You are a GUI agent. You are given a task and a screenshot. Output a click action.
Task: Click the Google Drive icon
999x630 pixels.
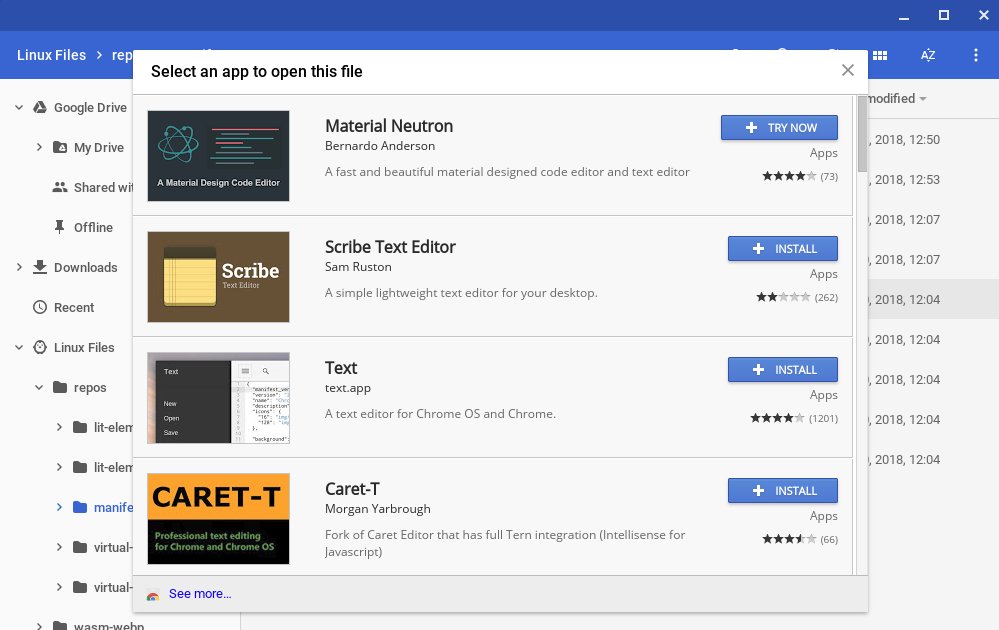[x=40, y=107]
